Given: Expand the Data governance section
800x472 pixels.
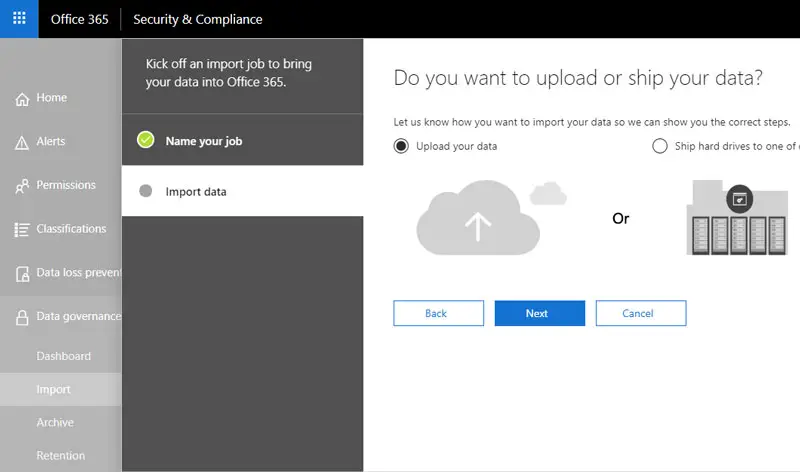Looking at the screenshot, I should tap(77, 317).
